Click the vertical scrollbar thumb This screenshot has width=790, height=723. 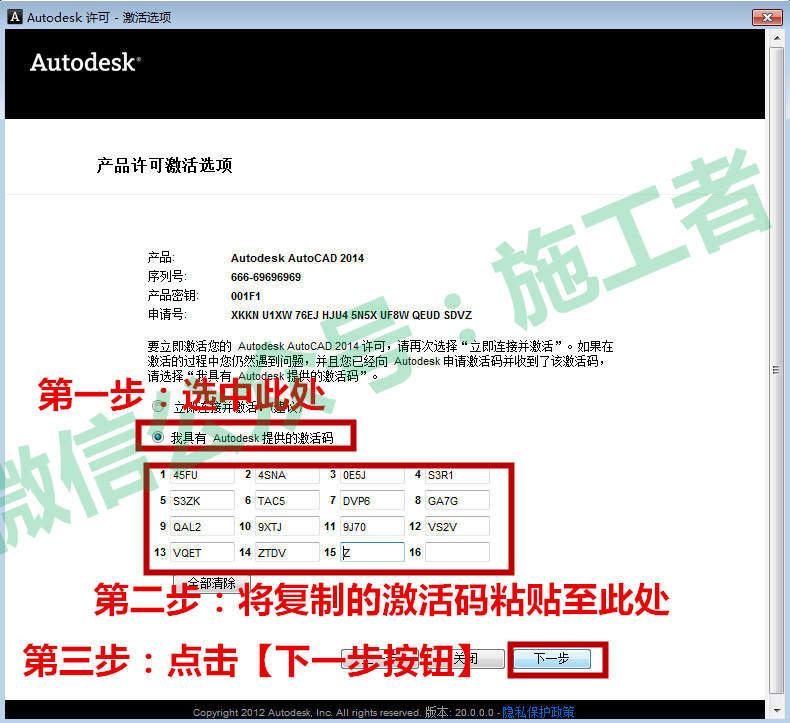[x=776, y=370]
